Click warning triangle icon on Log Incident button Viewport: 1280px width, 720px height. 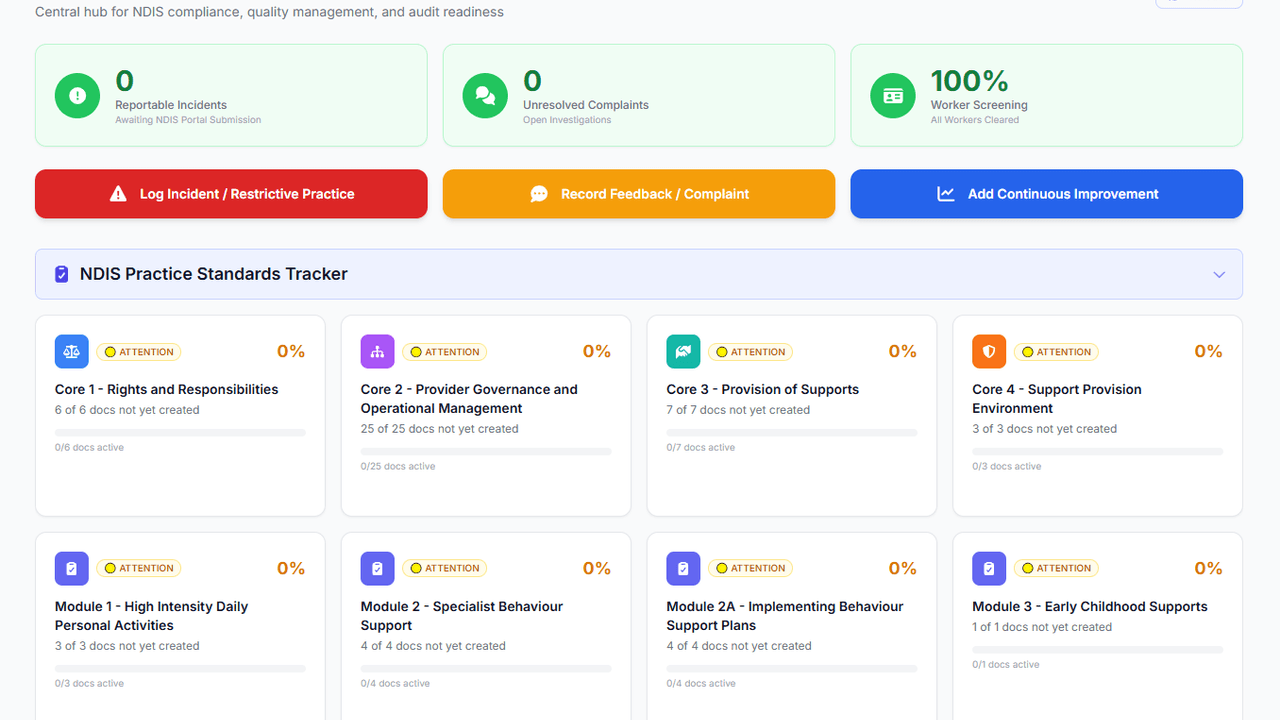(118, 194)
